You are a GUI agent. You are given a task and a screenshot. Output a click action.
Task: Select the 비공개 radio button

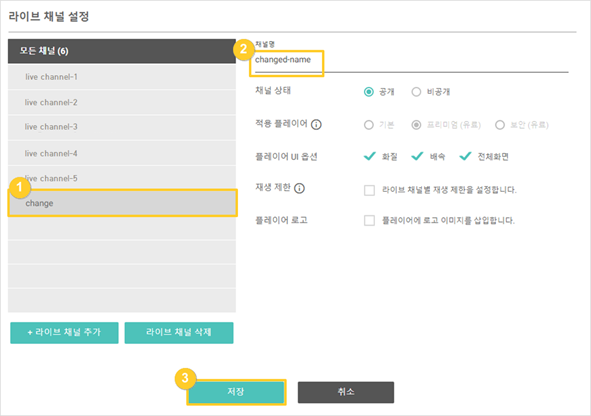point(416,92)
